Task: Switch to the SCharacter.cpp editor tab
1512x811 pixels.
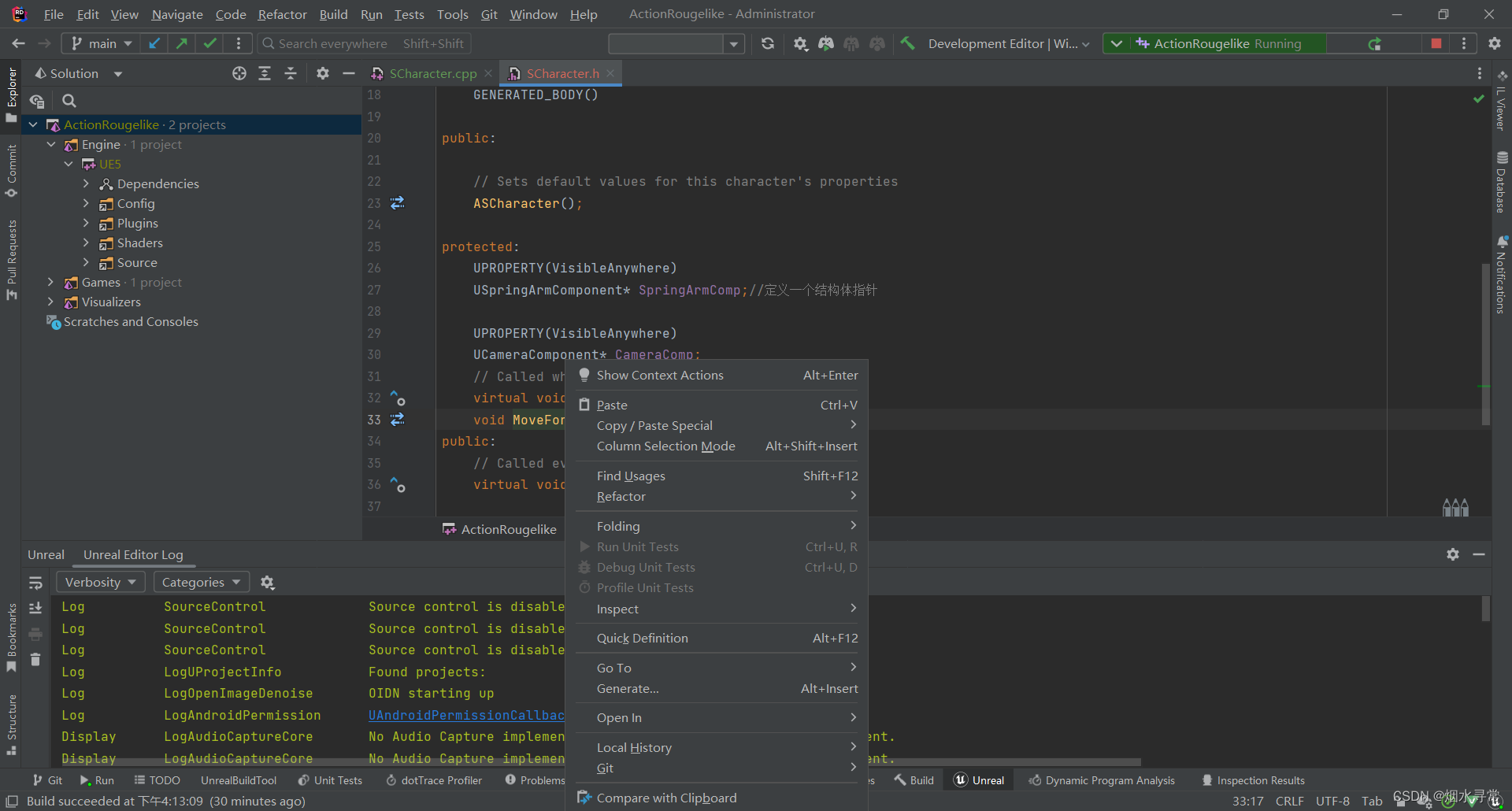Action: [x=432, y=73]
